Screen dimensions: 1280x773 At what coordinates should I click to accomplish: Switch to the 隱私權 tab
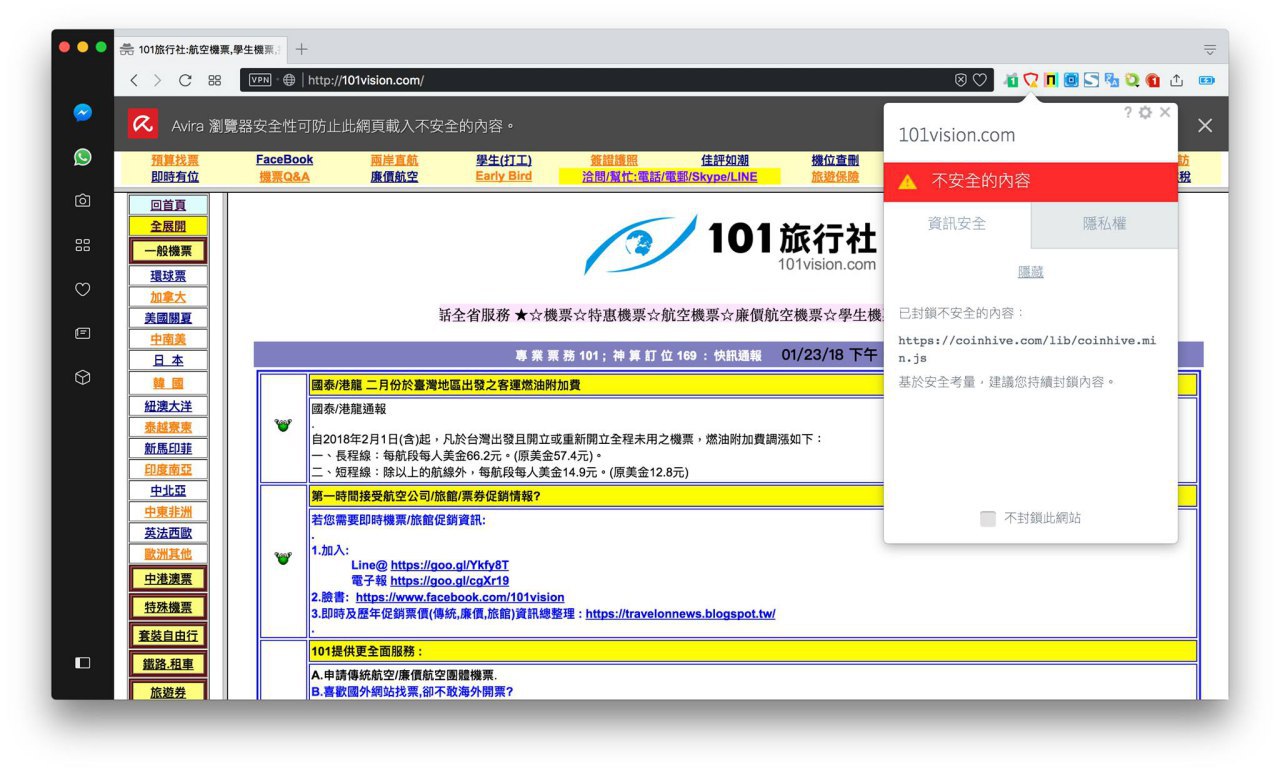(x=1104, y=224)
